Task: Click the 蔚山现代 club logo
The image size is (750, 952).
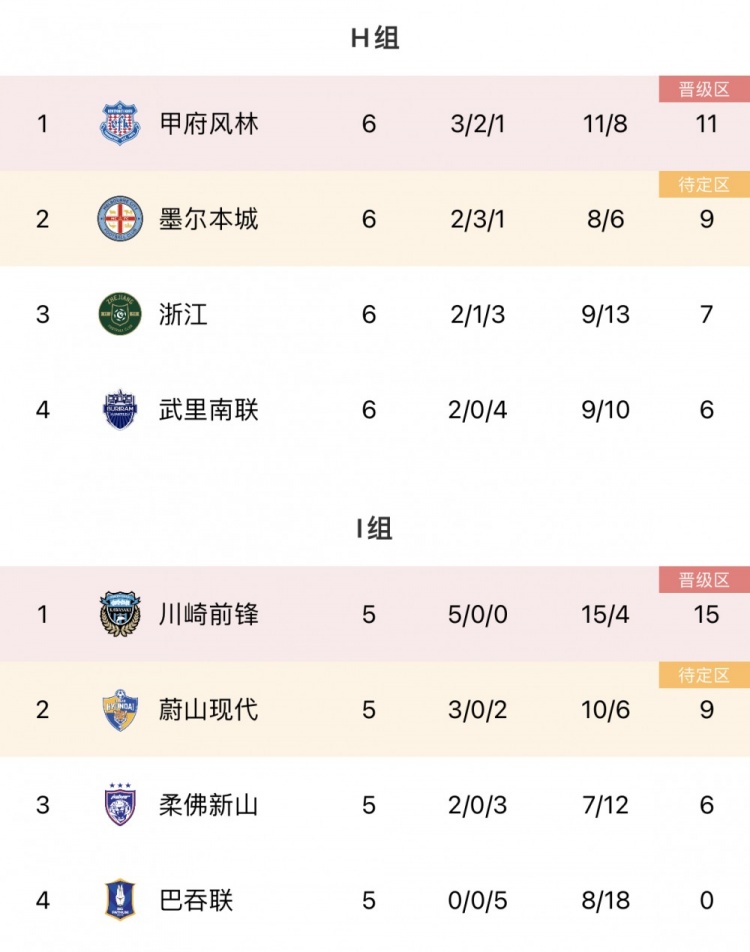Action: [x=120, y=710]
